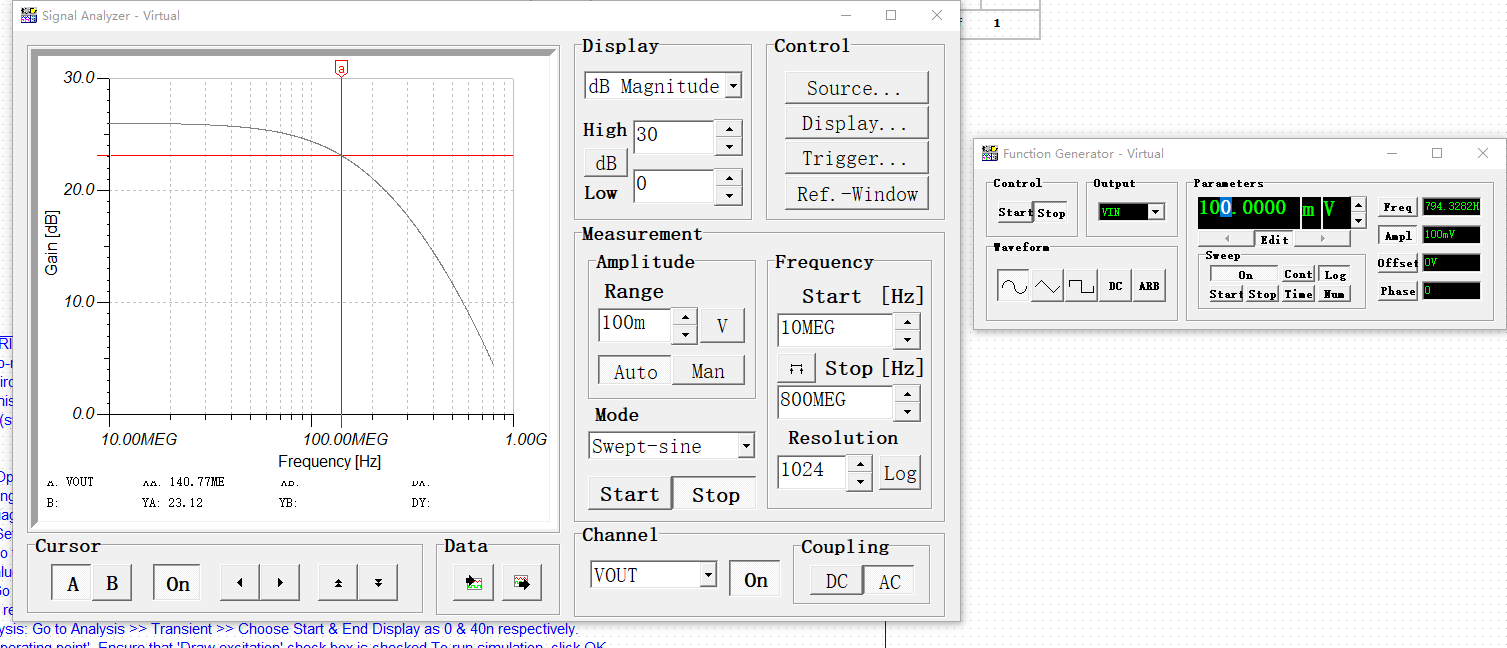1507x648 pixels.
Task: Toggle Log resolution scale button
Action: tap(899, 474)
